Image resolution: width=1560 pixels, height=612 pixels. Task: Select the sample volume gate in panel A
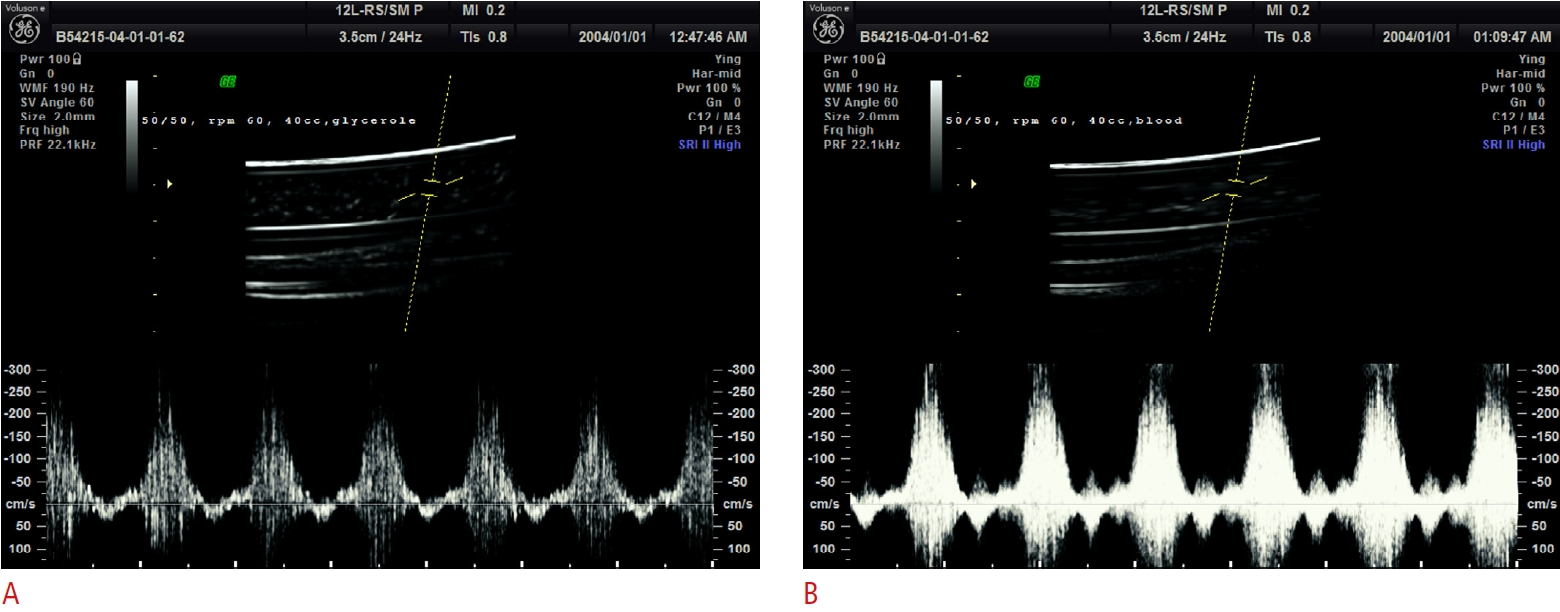pyautogui.click(x=431, y=189)
